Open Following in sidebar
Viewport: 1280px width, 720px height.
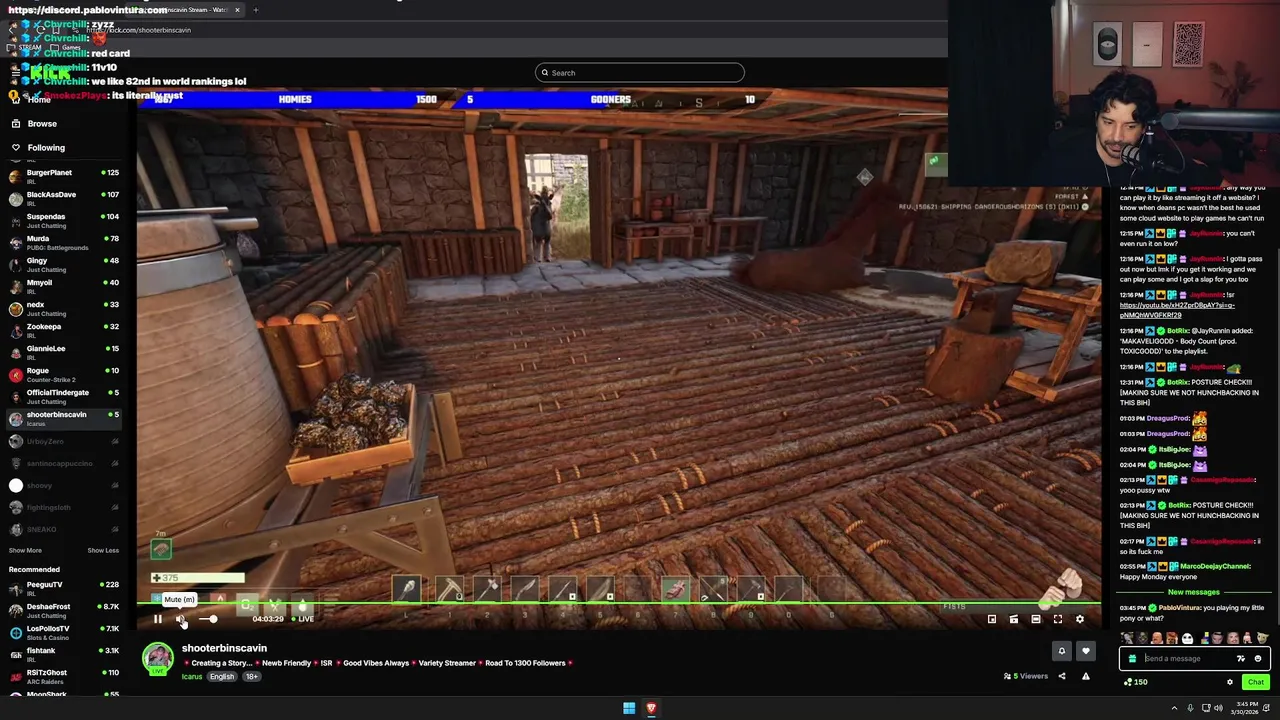[46, 148]
